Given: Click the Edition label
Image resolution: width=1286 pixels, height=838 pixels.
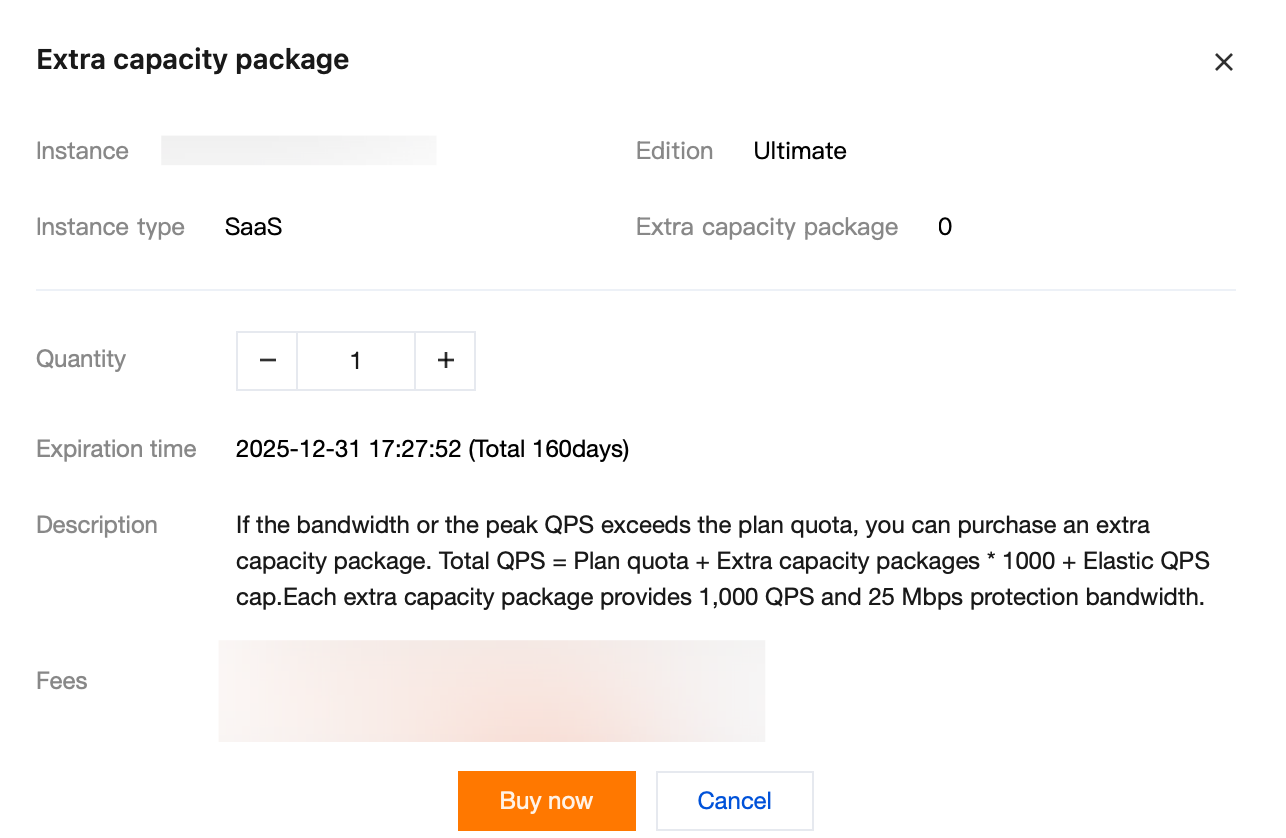Looking at the screenshot, I should point(674,151).
